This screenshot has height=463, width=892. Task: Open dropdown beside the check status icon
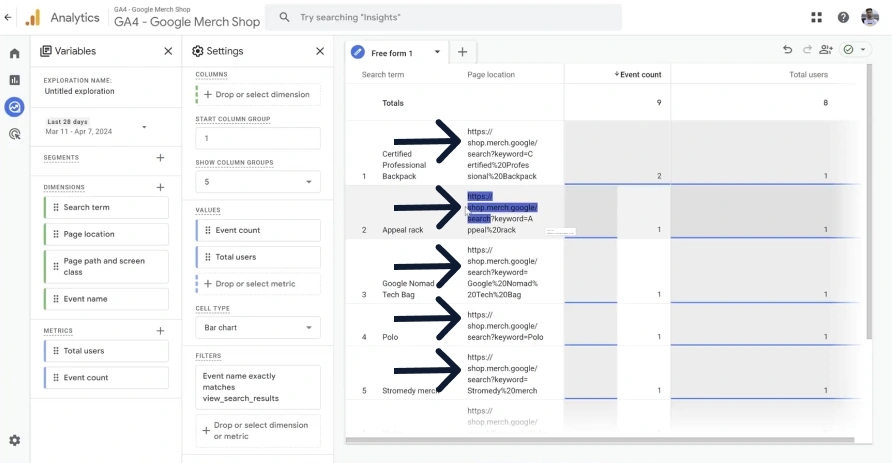(x=862, y=49)
